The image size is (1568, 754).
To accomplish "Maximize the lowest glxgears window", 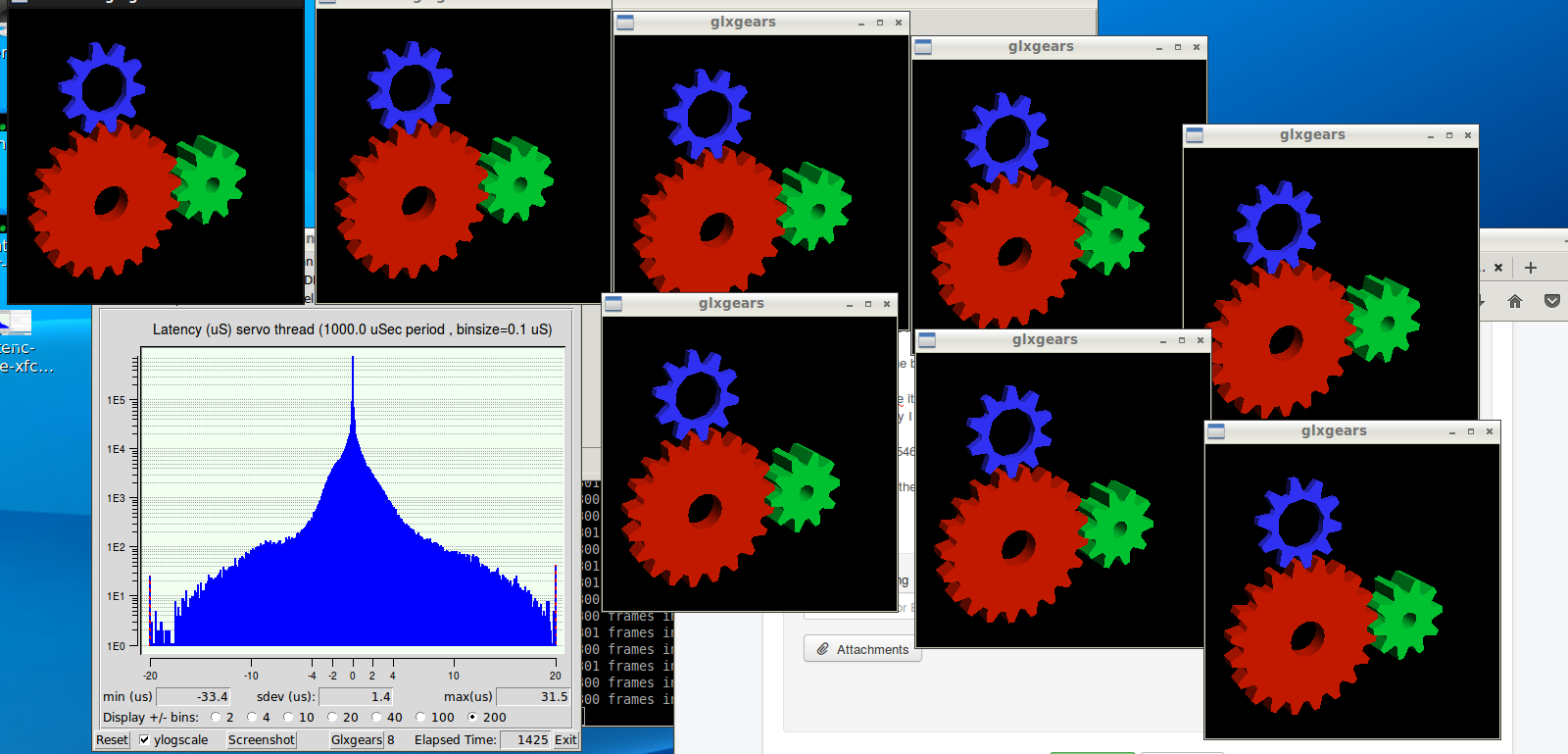I will [1471, 431].
